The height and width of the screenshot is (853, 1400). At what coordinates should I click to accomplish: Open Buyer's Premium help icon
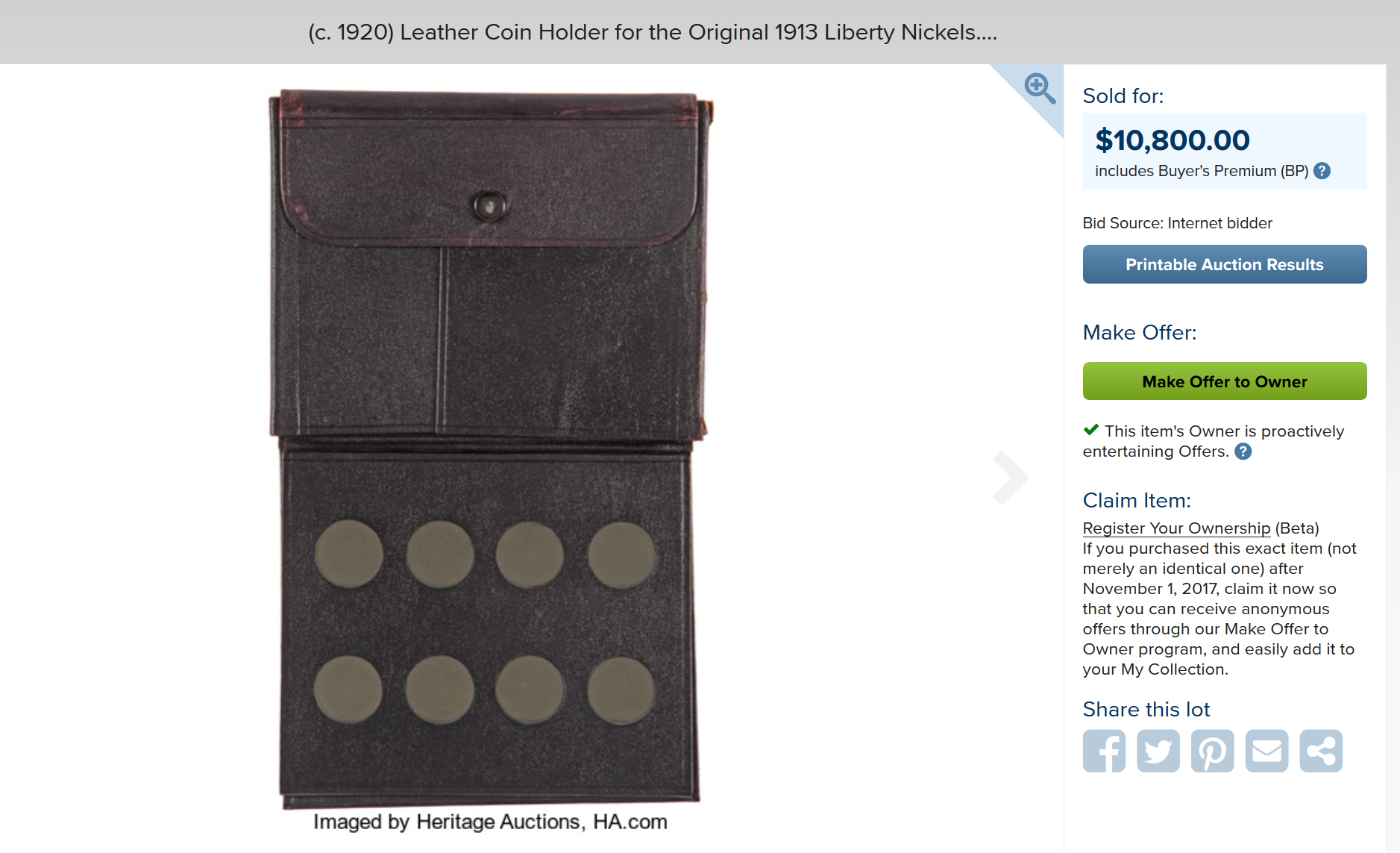click(1322, 171)
